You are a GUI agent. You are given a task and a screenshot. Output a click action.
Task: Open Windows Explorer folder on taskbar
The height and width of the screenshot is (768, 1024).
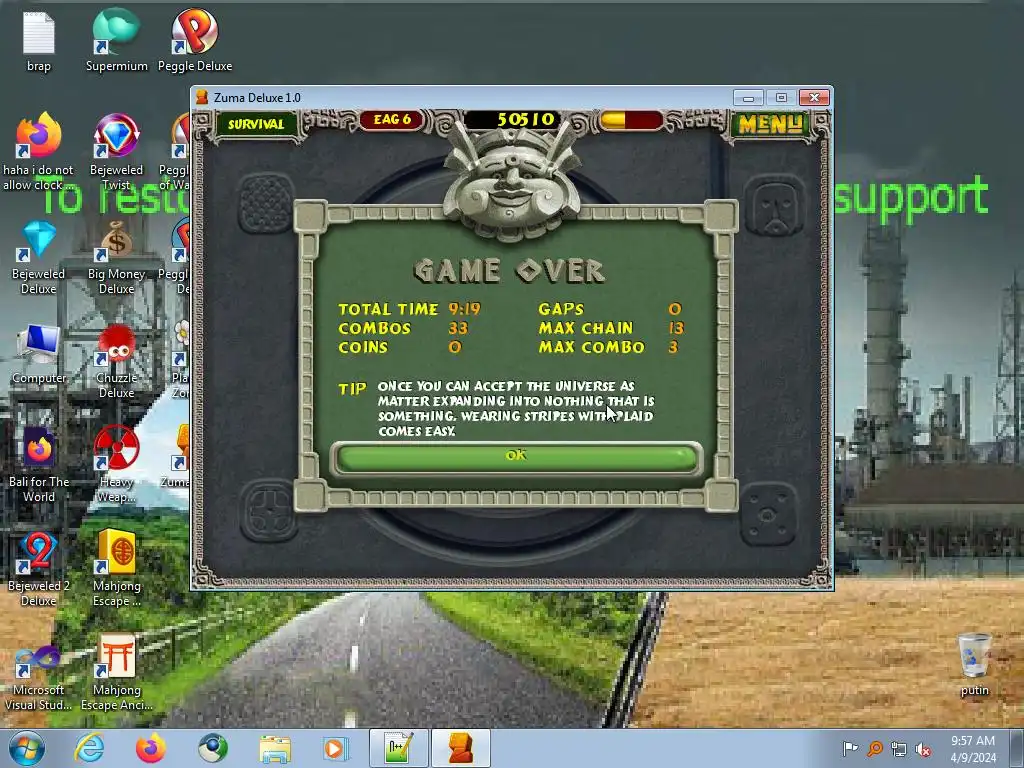[275, 748]
